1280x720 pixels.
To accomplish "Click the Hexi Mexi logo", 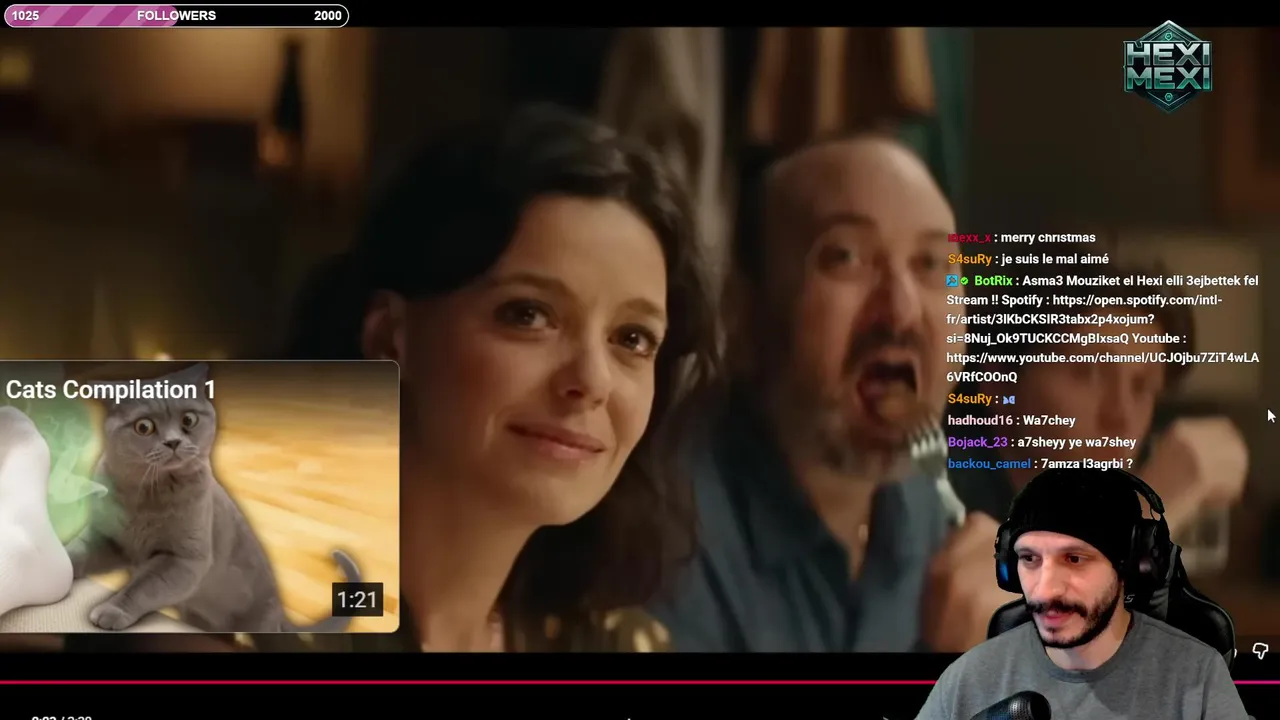I will tap(1167, 67).
